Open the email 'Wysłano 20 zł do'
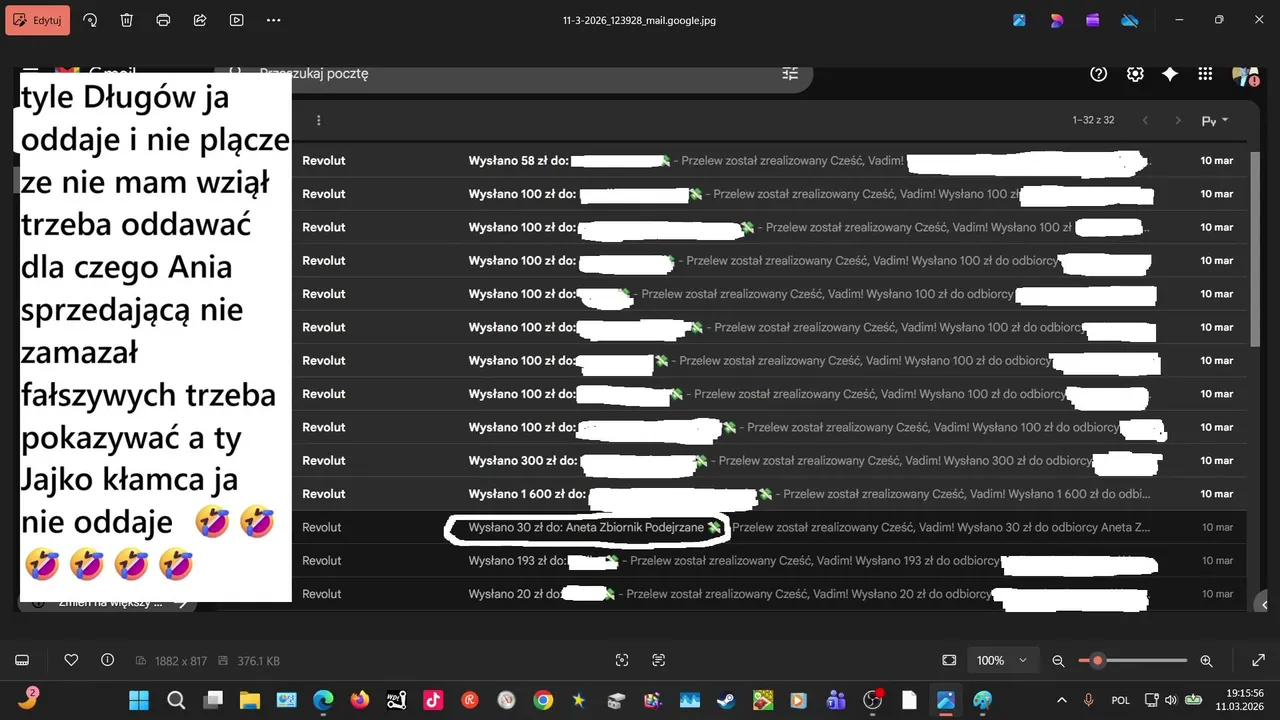Viewport: 1280px width, 720px height. click(769, 594)
